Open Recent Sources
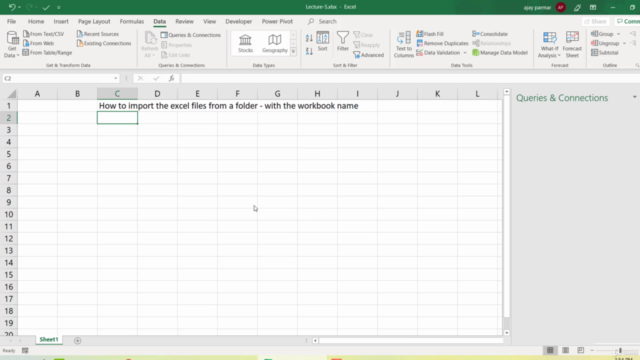 tap(98, 34)
